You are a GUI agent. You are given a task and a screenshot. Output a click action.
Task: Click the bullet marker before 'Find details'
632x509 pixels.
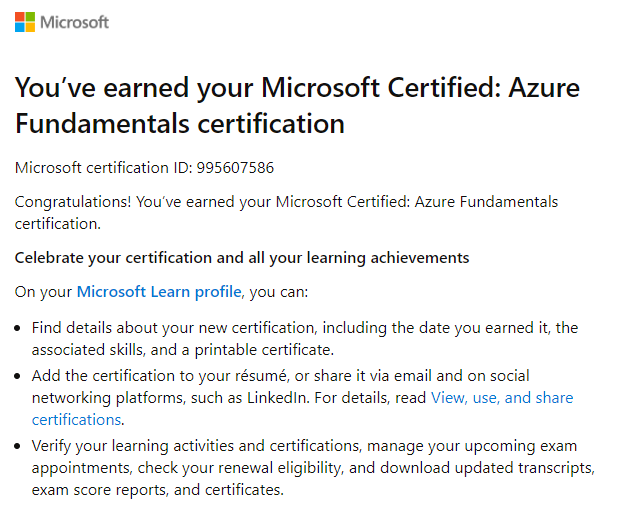tap(17, 328)
